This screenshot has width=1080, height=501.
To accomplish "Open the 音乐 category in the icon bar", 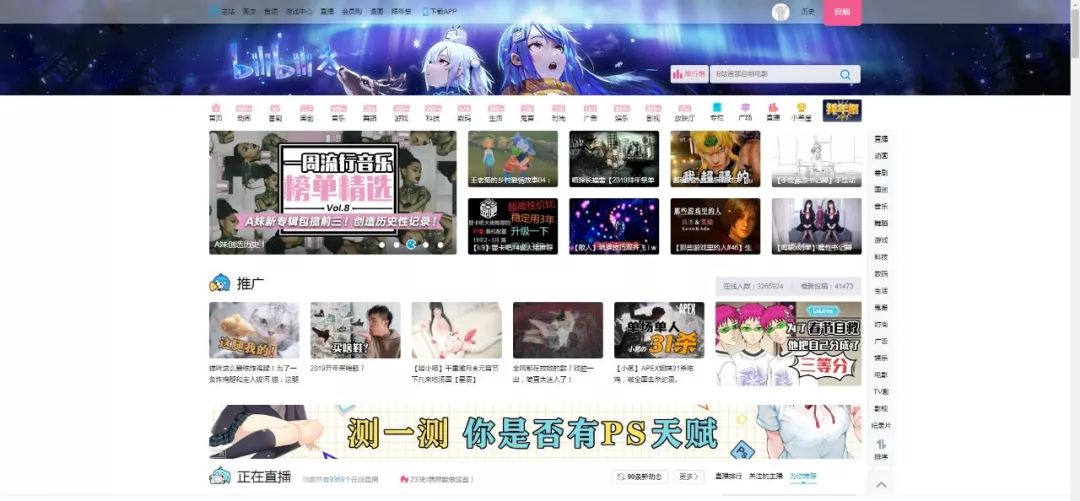I will tap(338, 112).
